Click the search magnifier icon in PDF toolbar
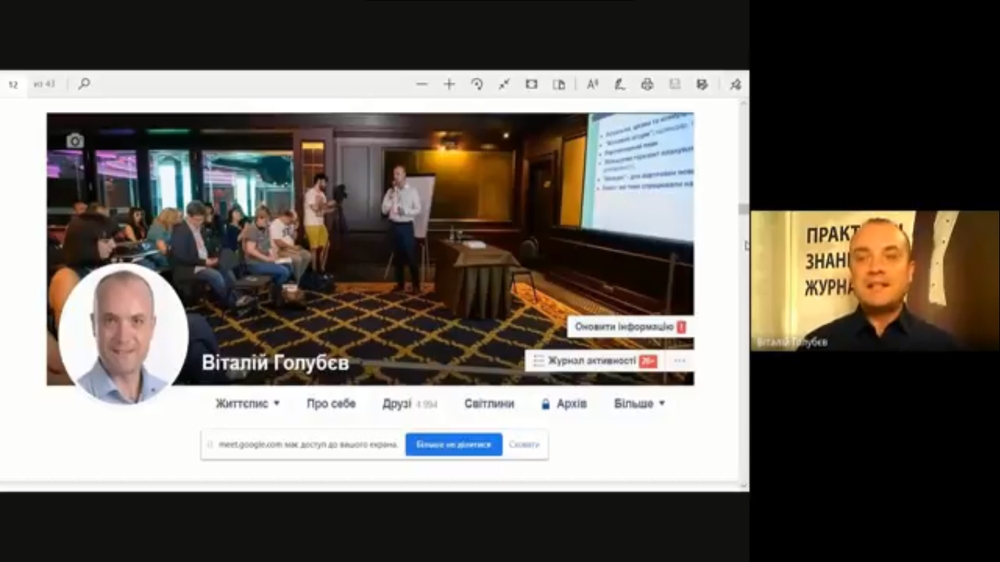This screenshot has width=1000, height=562. 84,84
